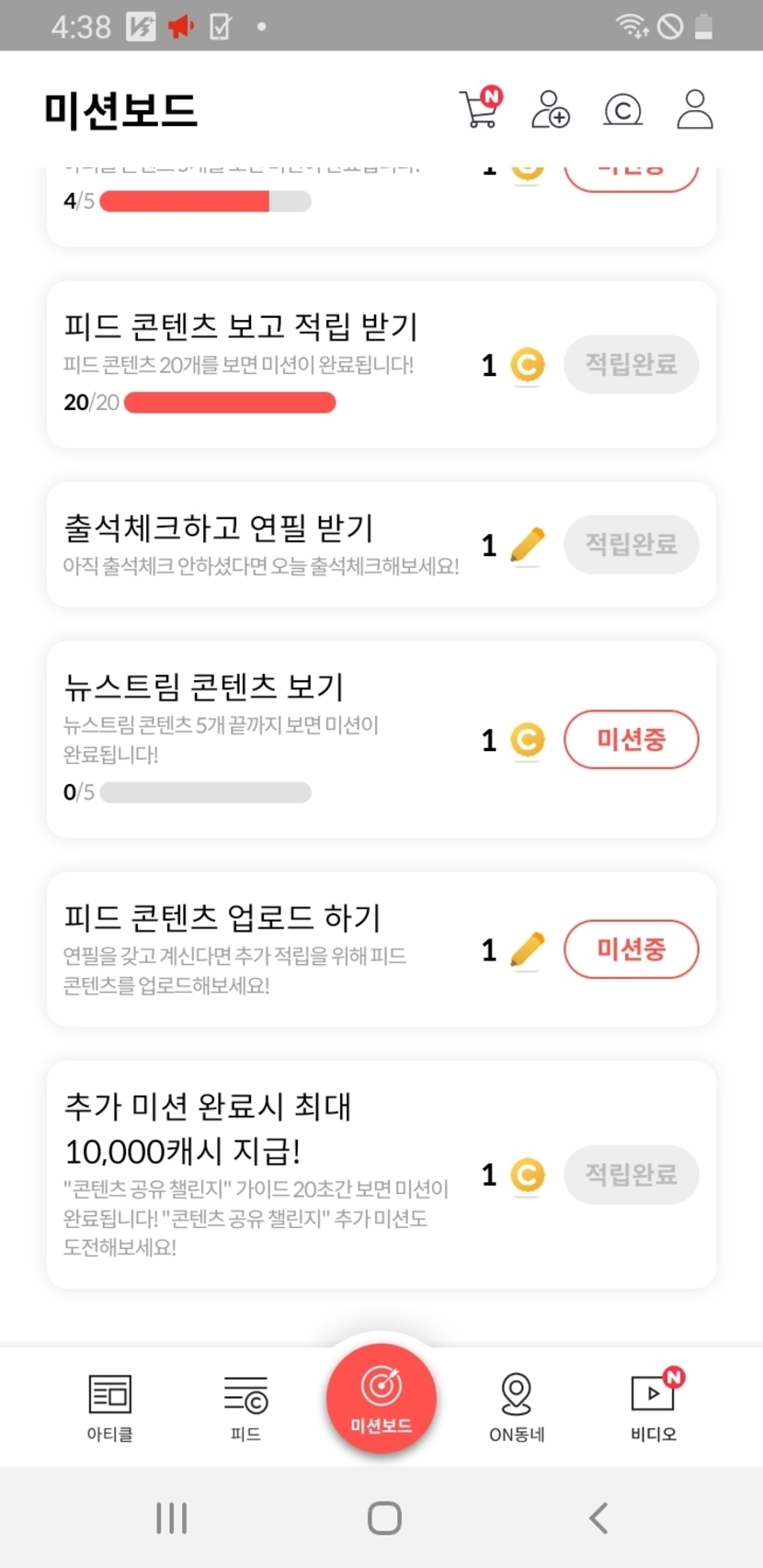This screenshot has width=763, height=1568.
Task: Switch to the 아티클 tab
Action: click(110, 1406)
